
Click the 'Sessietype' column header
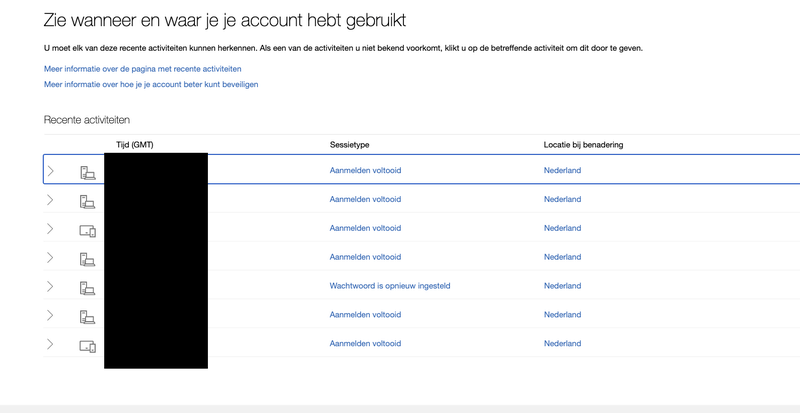349,145
